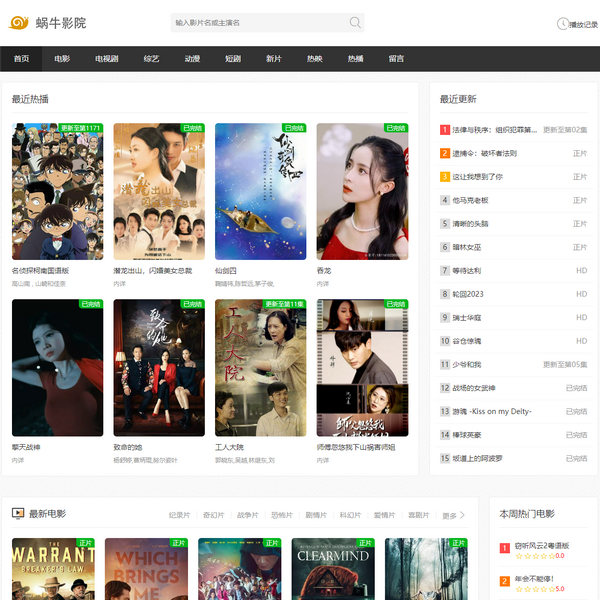This screenshot has height=600, width=600.
Task: Click the snail logo icon
Action: coord(19,22)
